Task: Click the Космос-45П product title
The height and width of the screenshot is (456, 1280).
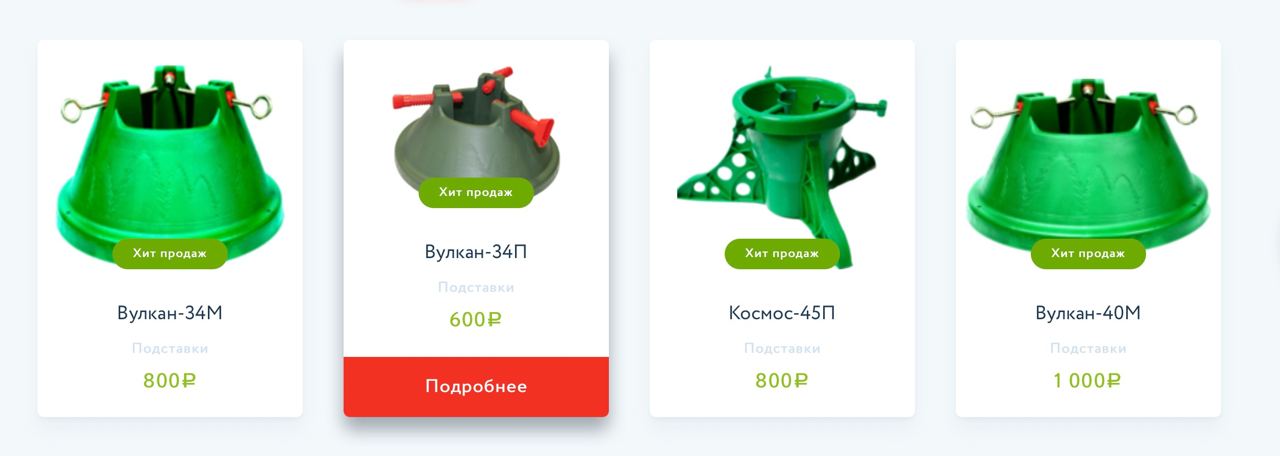Action: (782, 313)
